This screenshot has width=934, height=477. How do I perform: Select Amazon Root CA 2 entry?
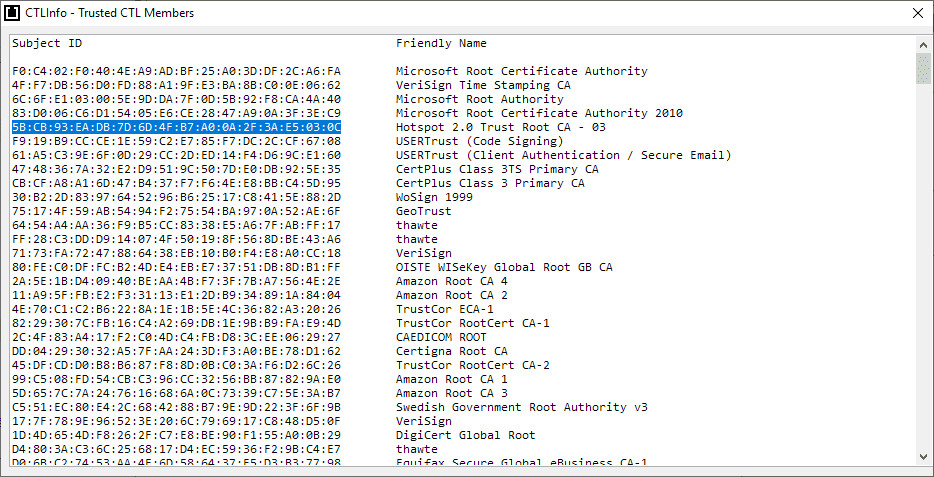tap(452, 295)
